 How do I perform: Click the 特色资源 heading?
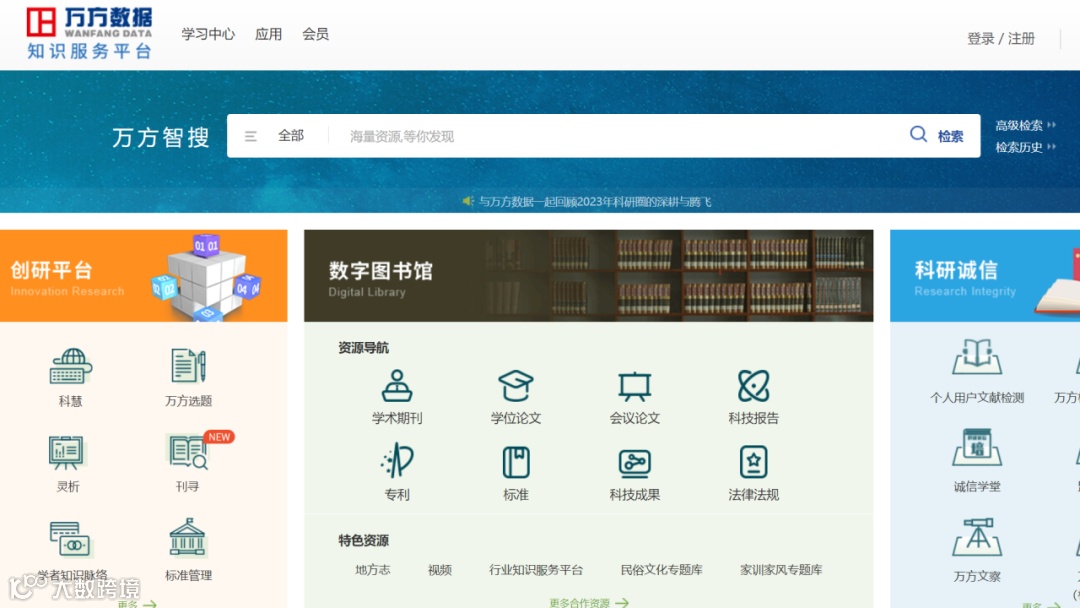pos(363,541)
